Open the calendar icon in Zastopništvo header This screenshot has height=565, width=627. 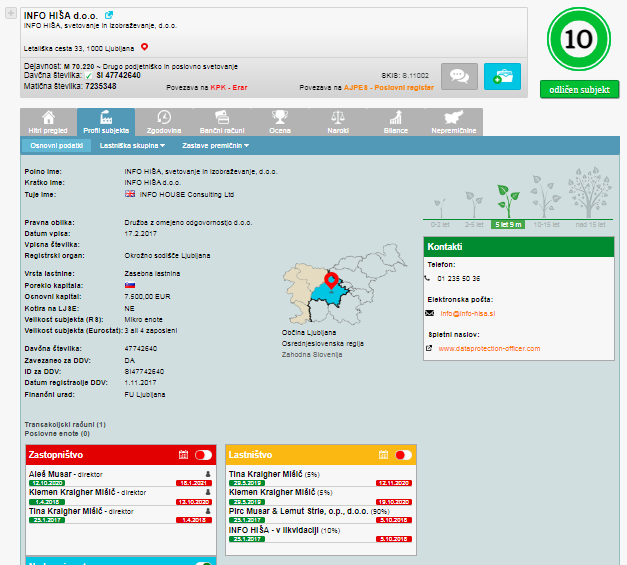[183, 455]
